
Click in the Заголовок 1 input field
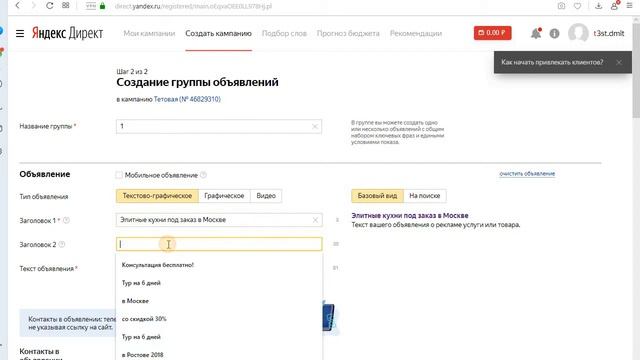pyautogui.click(x=219, y=220)
